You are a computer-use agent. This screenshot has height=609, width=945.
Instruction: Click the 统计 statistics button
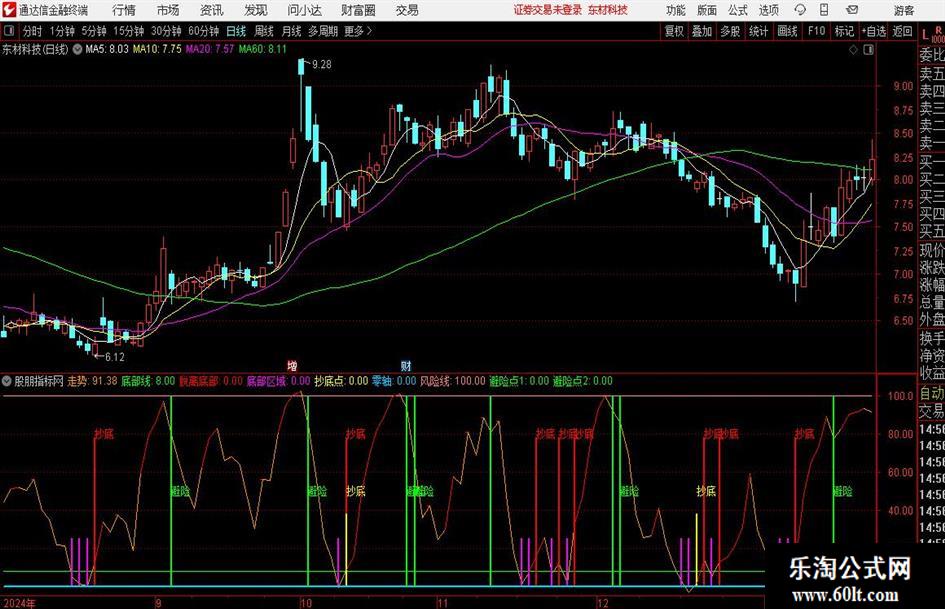758,31
